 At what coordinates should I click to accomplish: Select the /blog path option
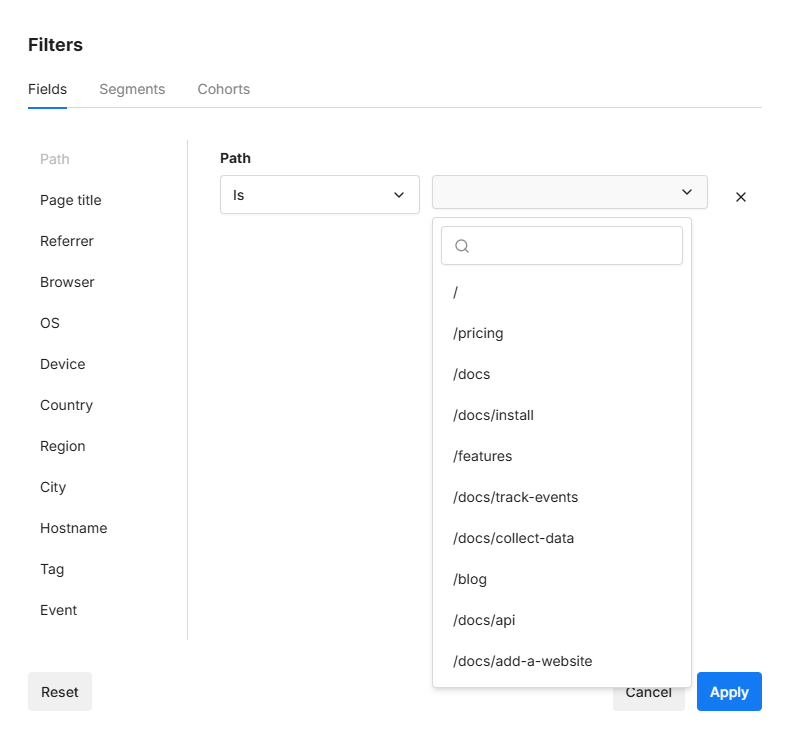(x=470, y=579)
